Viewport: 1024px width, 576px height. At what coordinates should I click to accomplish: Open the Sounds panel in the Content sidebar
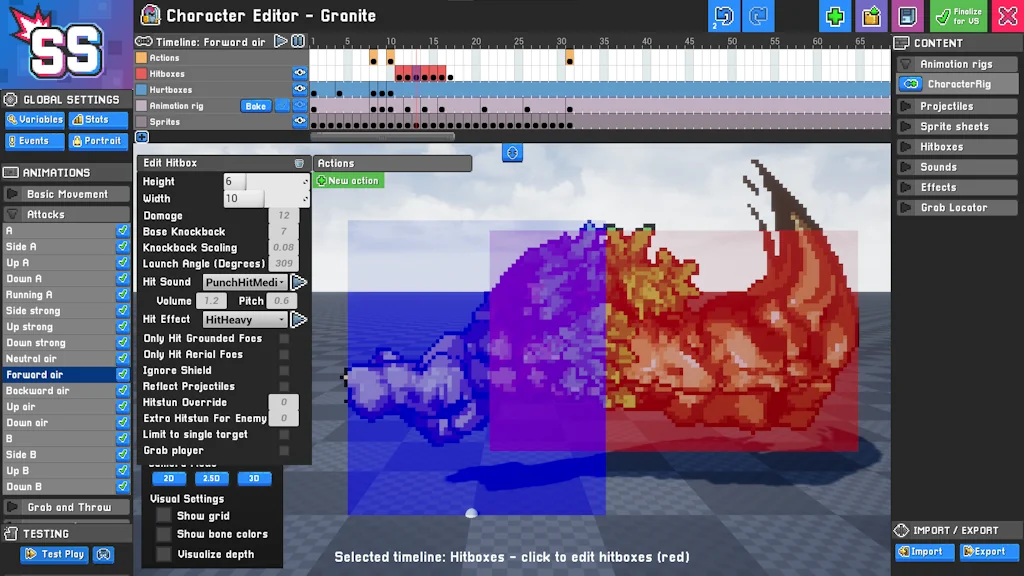[954, 166]
